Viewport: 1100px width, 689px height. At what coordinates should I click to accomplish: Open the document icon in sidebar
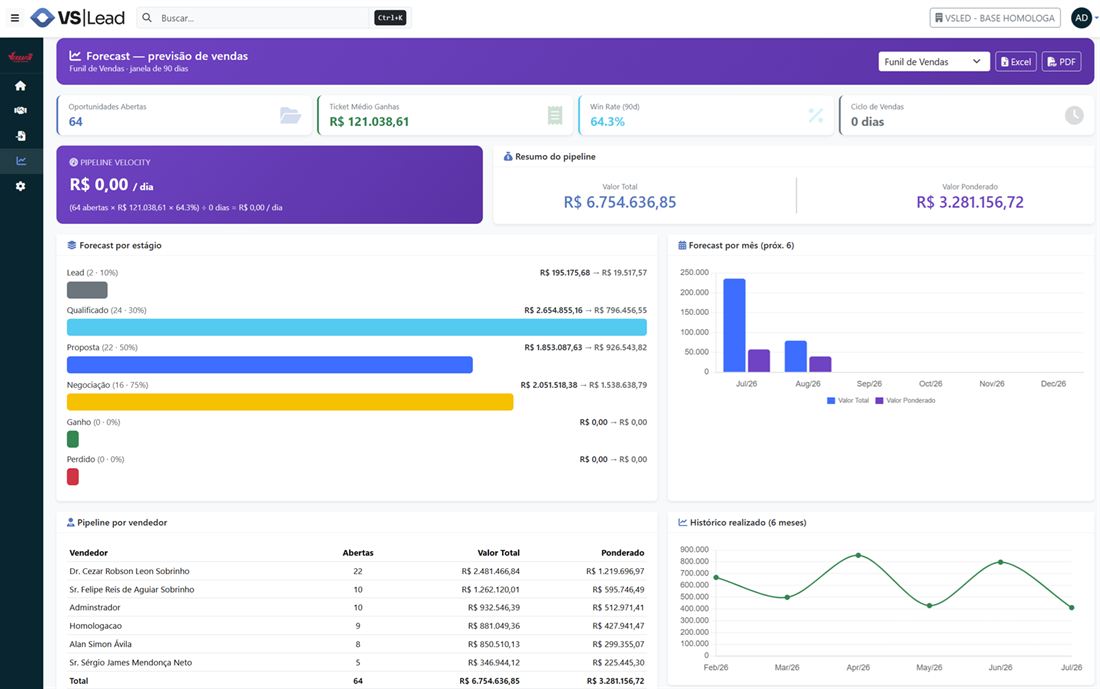click(x=21, y=135)
